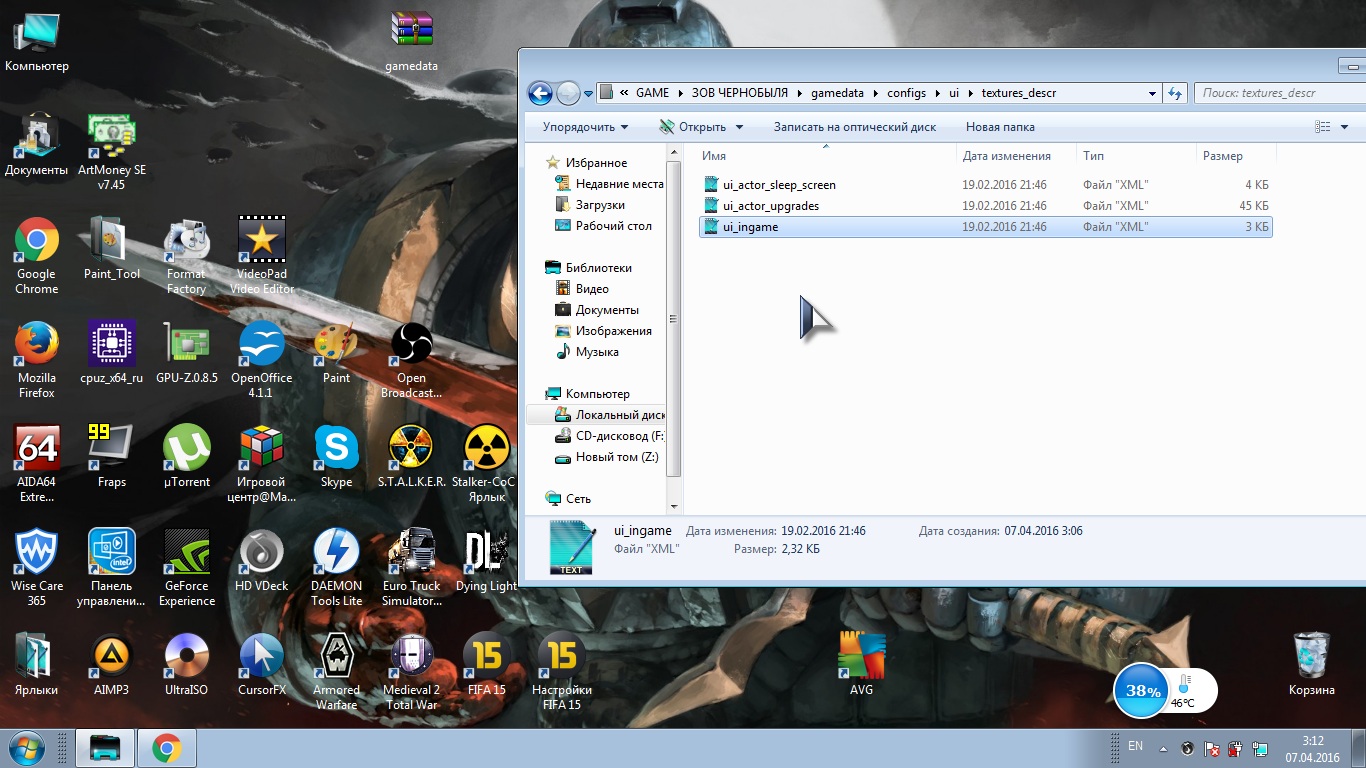Select Недавние места in navigation pane
This screenshot has height=768, width=1366.
610,184
